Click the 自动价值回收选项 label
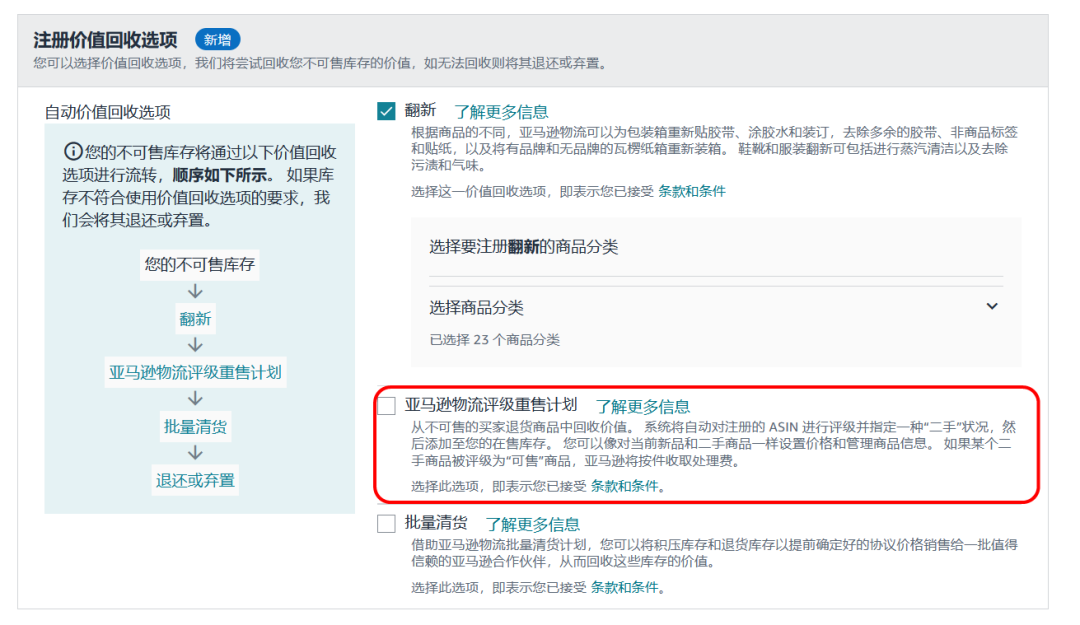 tap(107, 112)
